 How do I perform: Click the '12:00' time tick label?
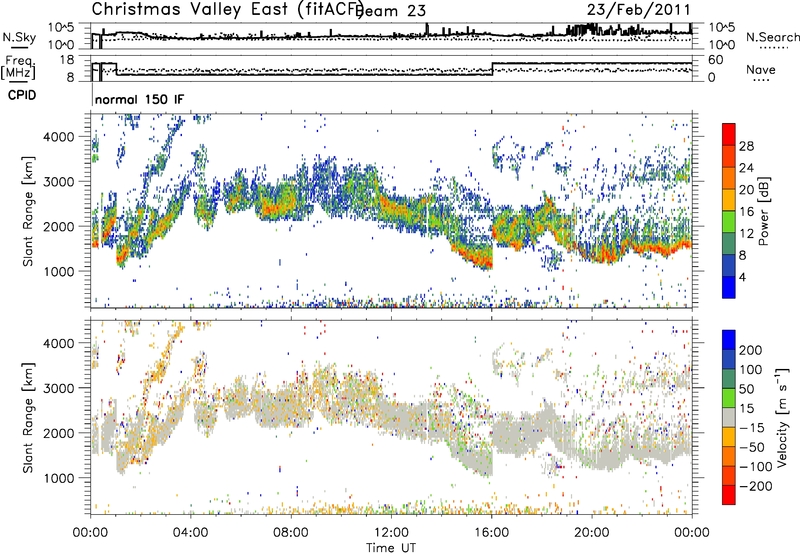[391, 533]
